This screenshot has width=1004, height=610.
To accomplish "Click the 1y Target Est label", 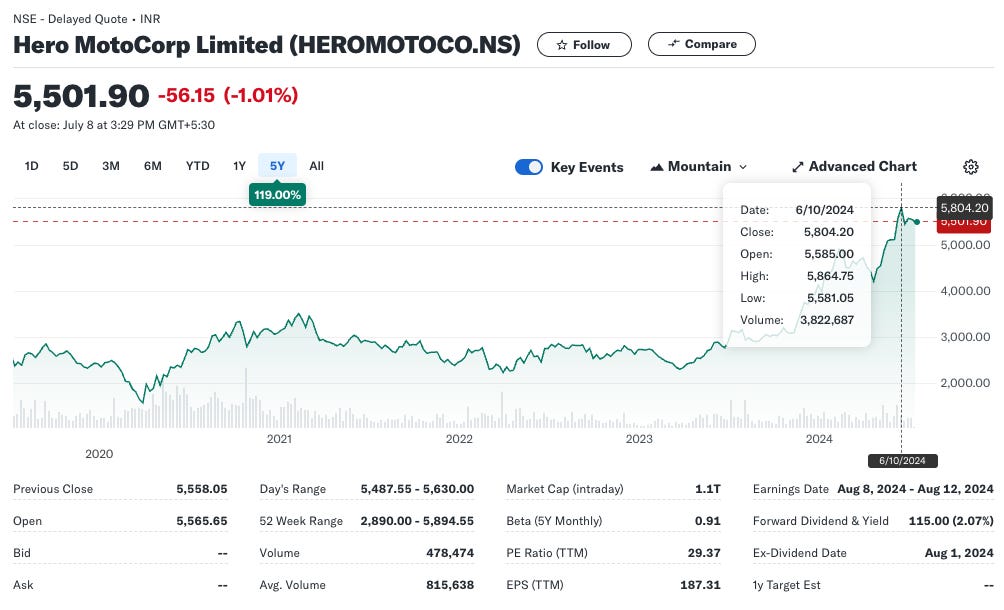I will coord(786,585).
